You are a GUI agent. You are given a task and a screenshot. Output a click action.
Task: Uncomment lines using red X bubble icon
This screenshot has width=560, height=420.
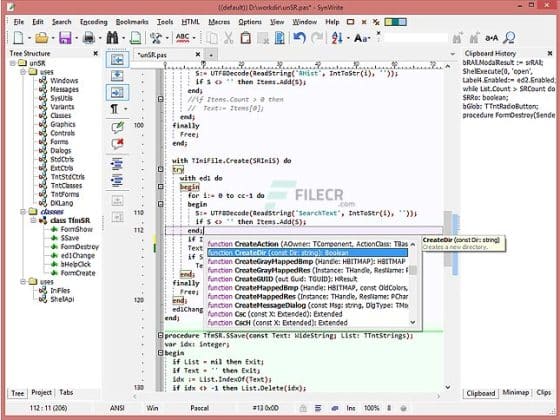pos(117,144)
